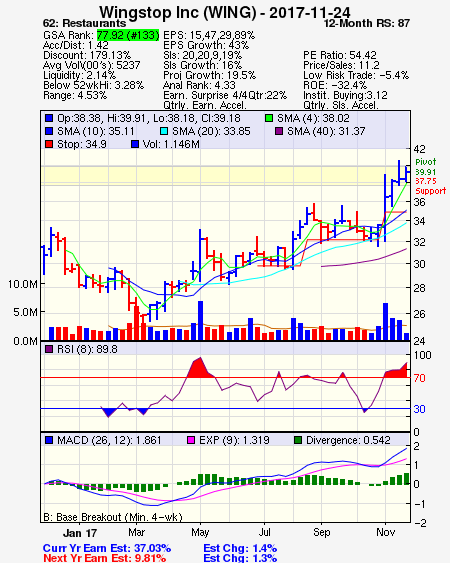Click the purple SMA (40) legend swatch
Viewport: 450px width, 563px height.
pyautogui.click(x=279, y=131)
